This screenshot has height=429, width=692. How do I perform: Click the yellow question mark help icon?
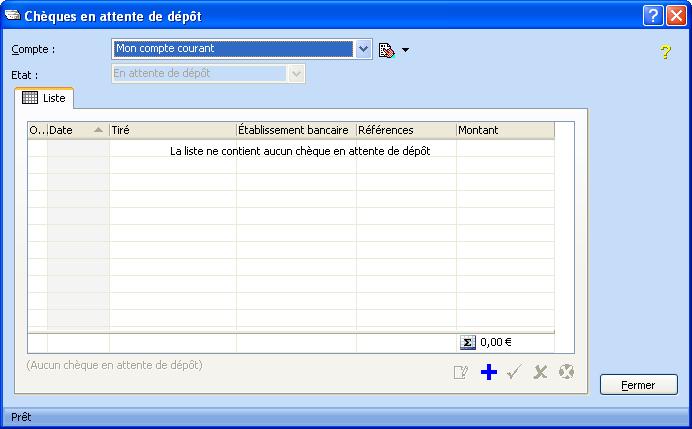pos(665,52)
